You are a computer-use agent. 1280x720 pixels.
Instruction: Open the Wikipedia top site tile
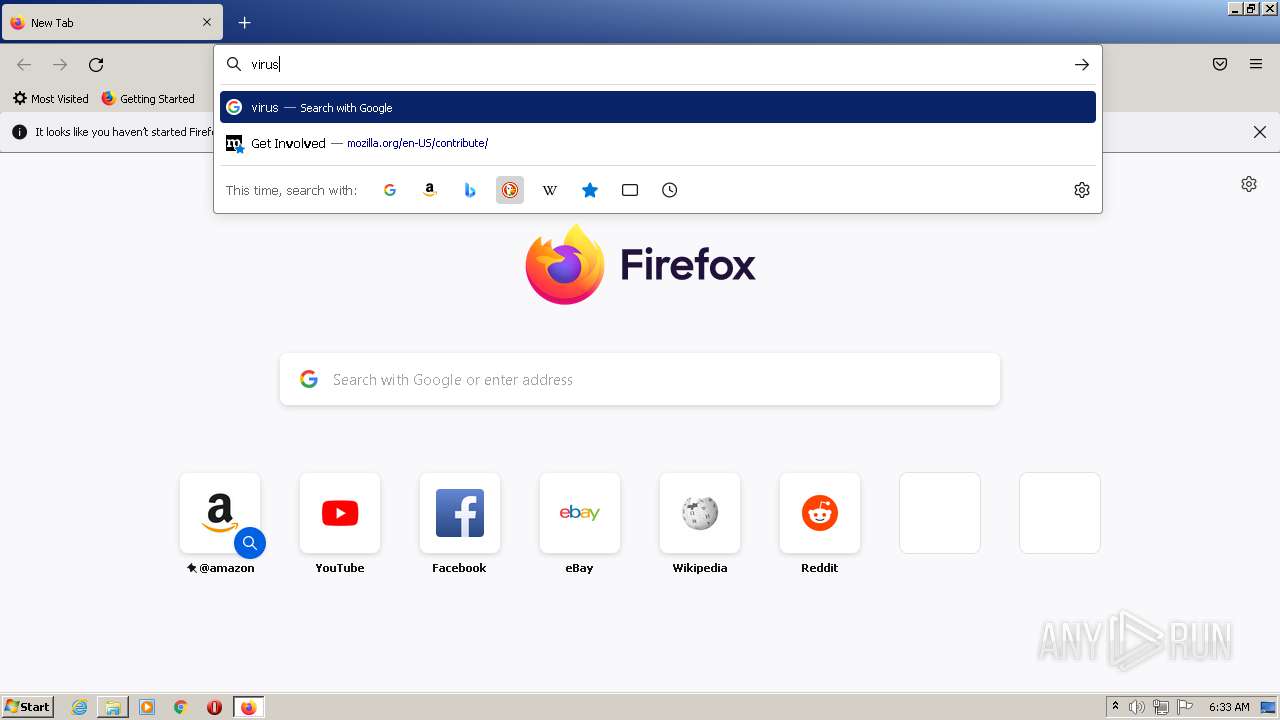tap(700, 513)
